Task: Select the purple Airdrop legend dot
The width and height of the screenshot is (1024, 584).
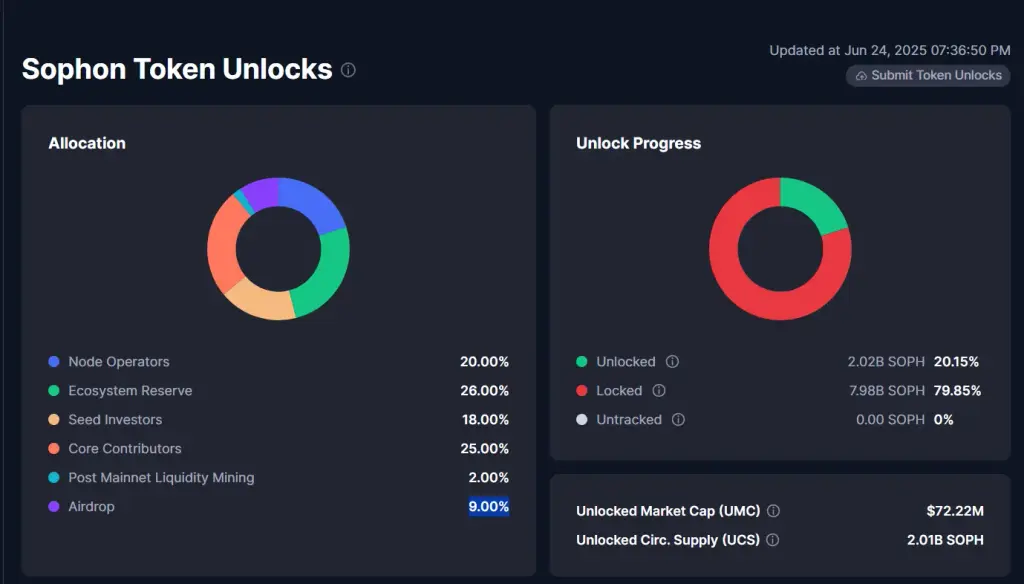Action: coord(54,506)
